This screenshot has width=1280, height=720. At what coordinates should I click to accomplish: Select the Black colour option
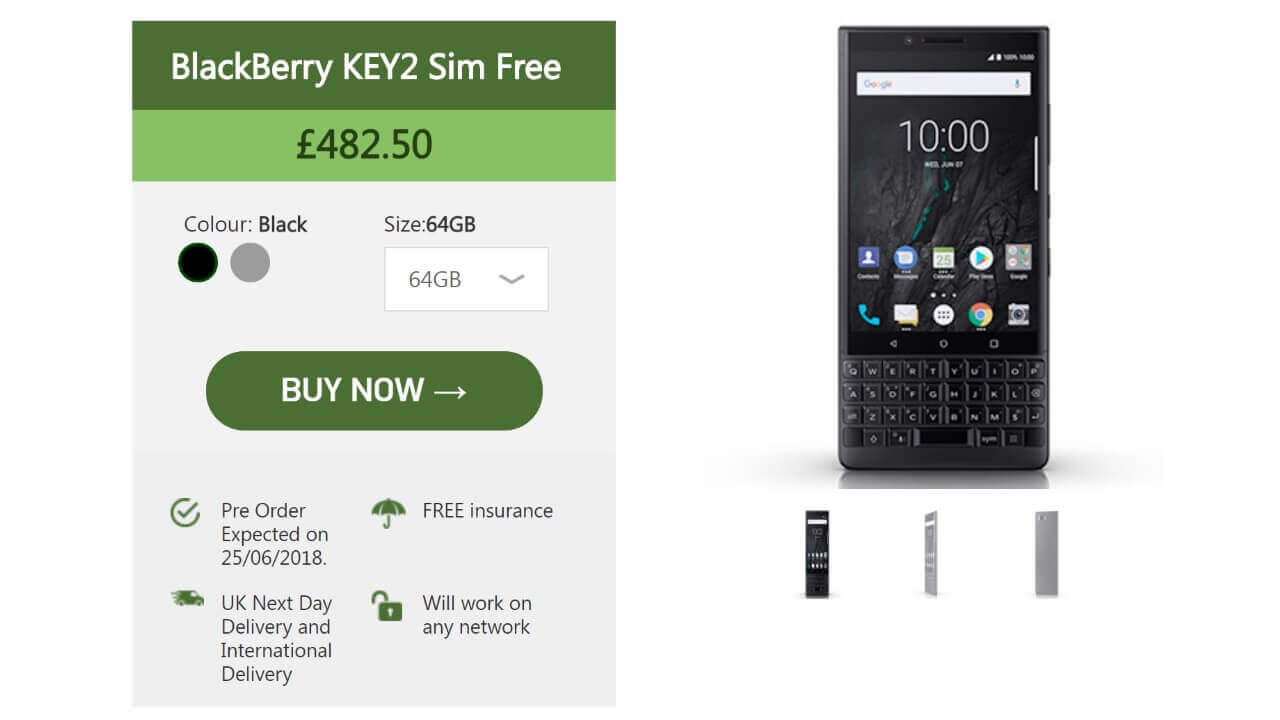pos(198,263)
